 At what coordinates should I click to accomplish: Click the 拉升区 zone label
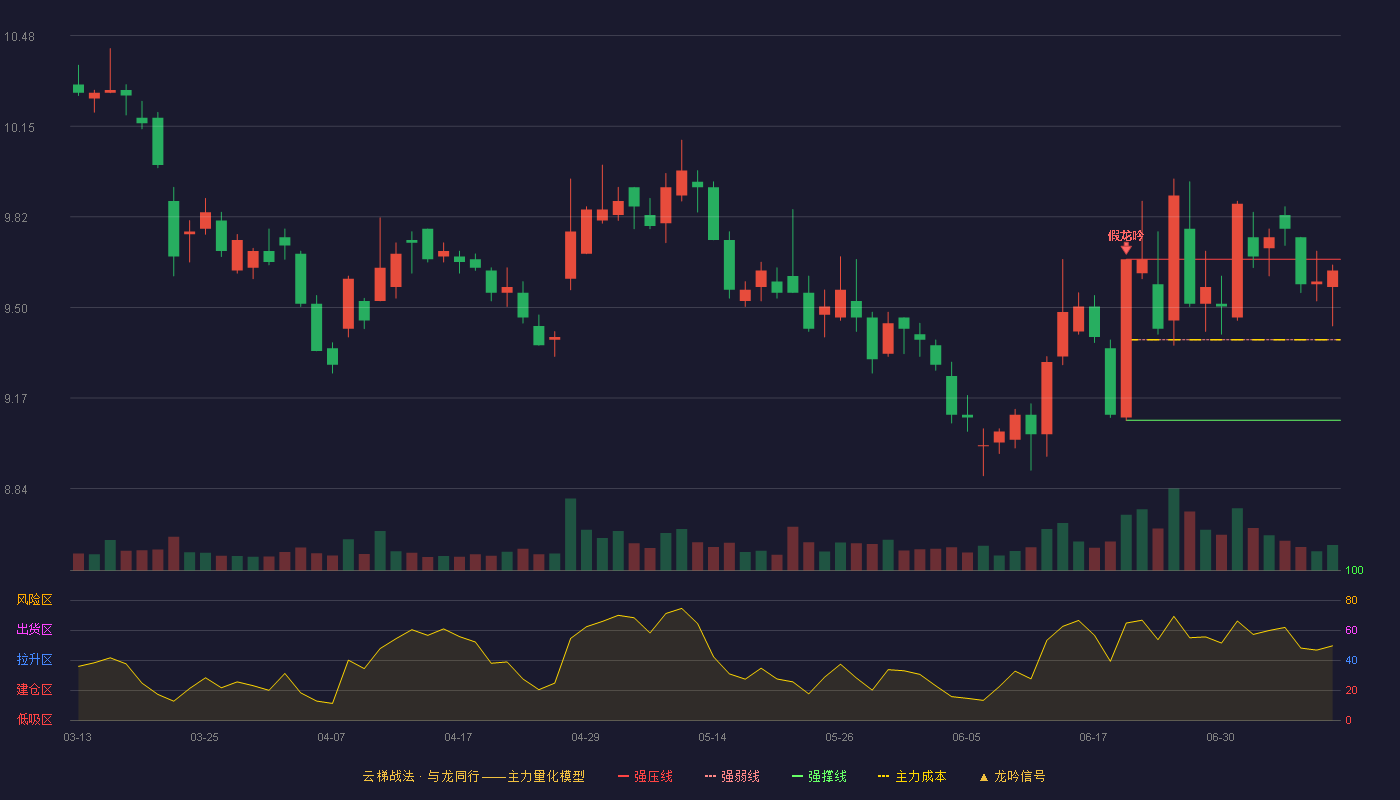[34, 660]
